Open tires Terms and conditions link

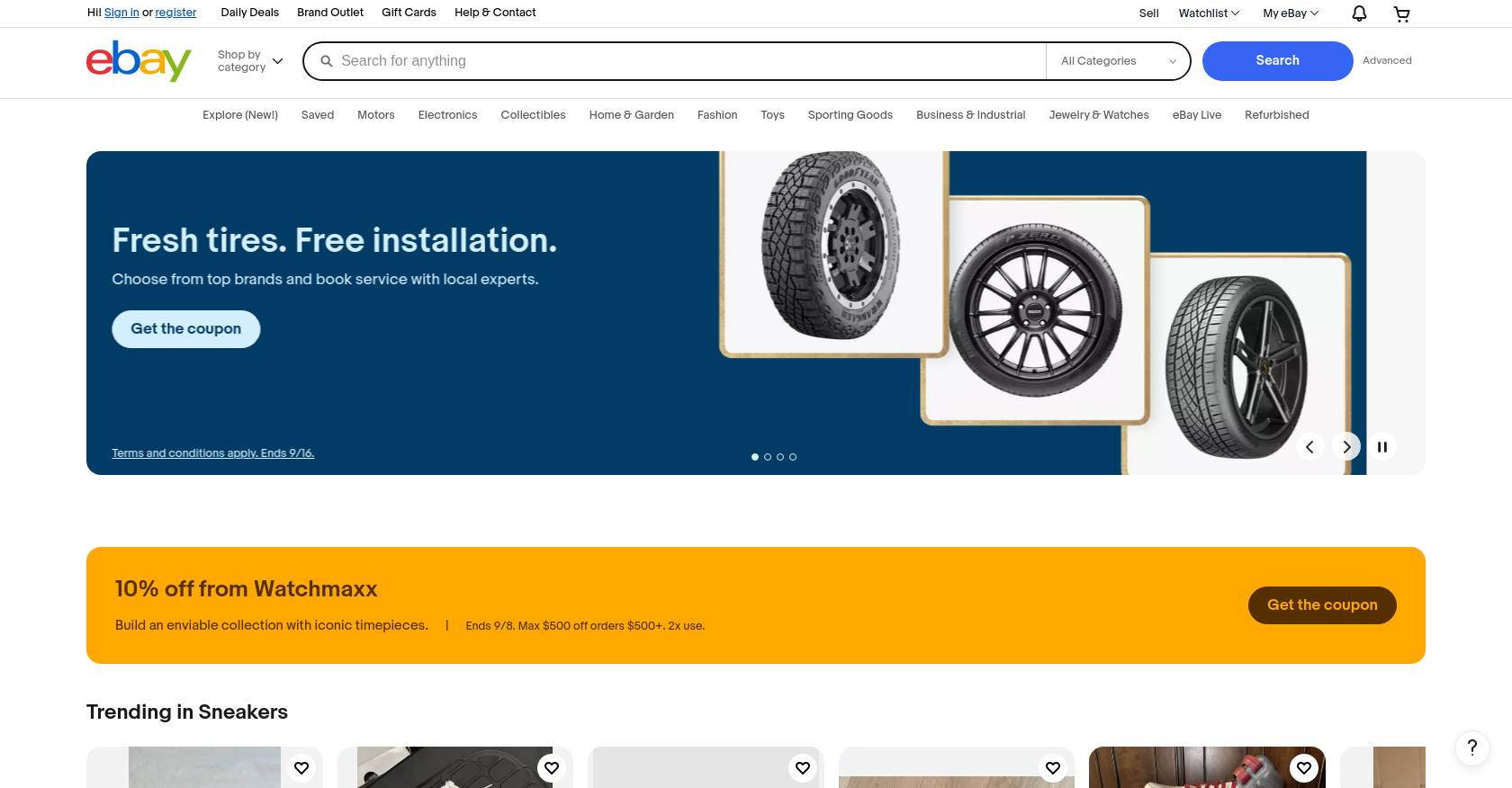(213, 453)
